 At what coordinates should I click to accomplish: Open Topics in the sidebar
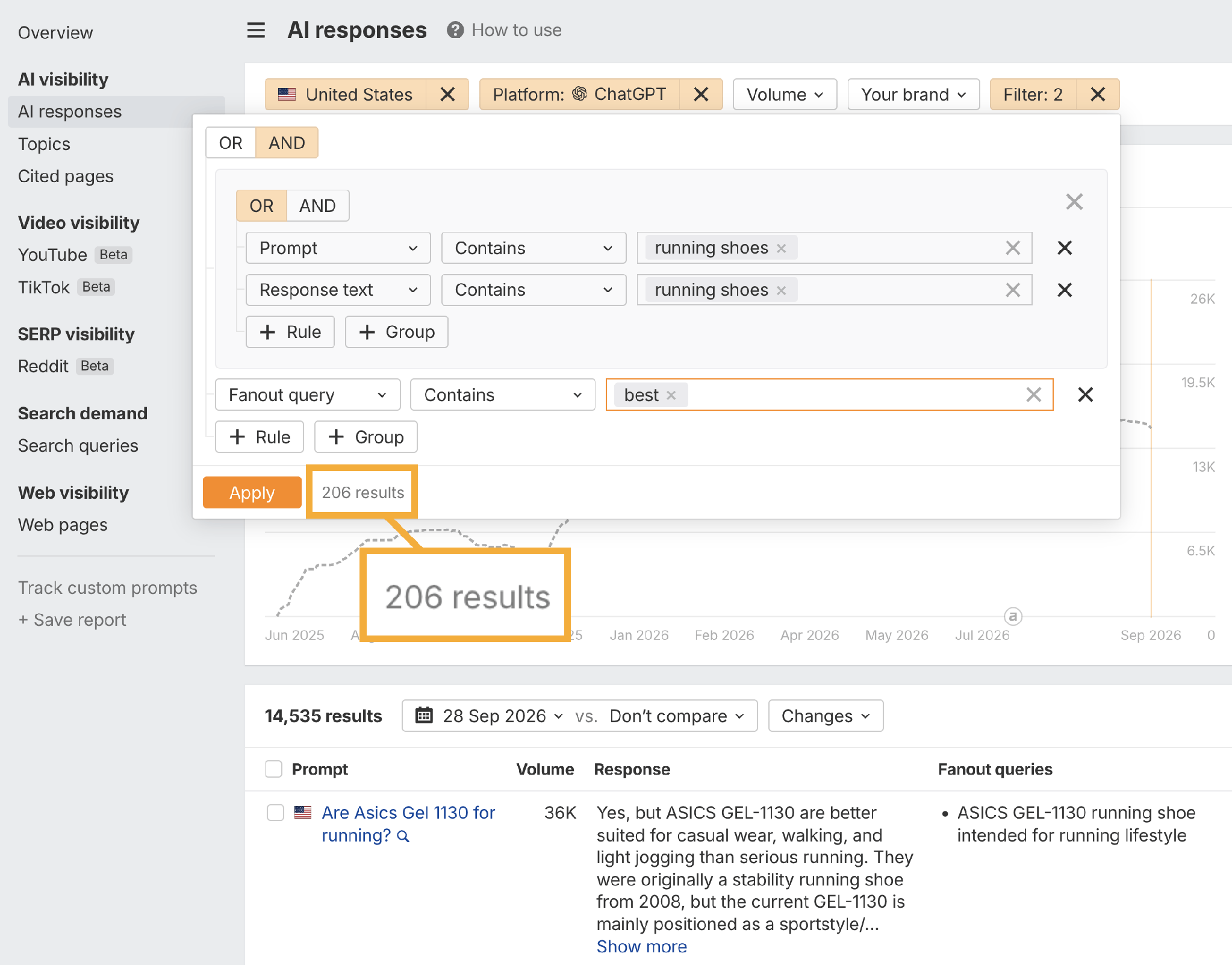coord(44,144)
